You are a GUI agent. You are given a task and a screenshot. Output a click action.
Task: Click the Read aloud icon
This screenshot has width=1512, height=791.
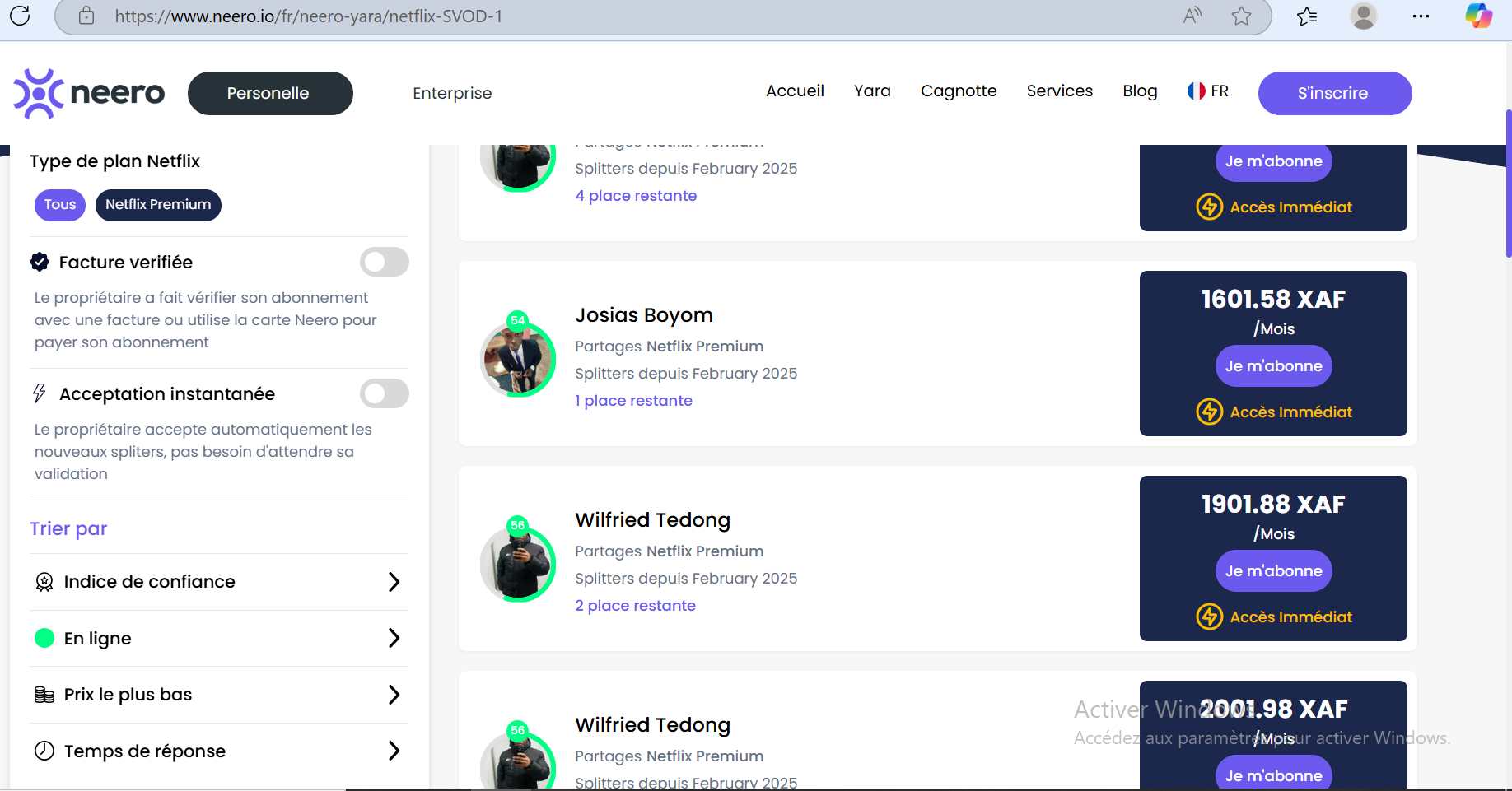tap(1192, 16)
